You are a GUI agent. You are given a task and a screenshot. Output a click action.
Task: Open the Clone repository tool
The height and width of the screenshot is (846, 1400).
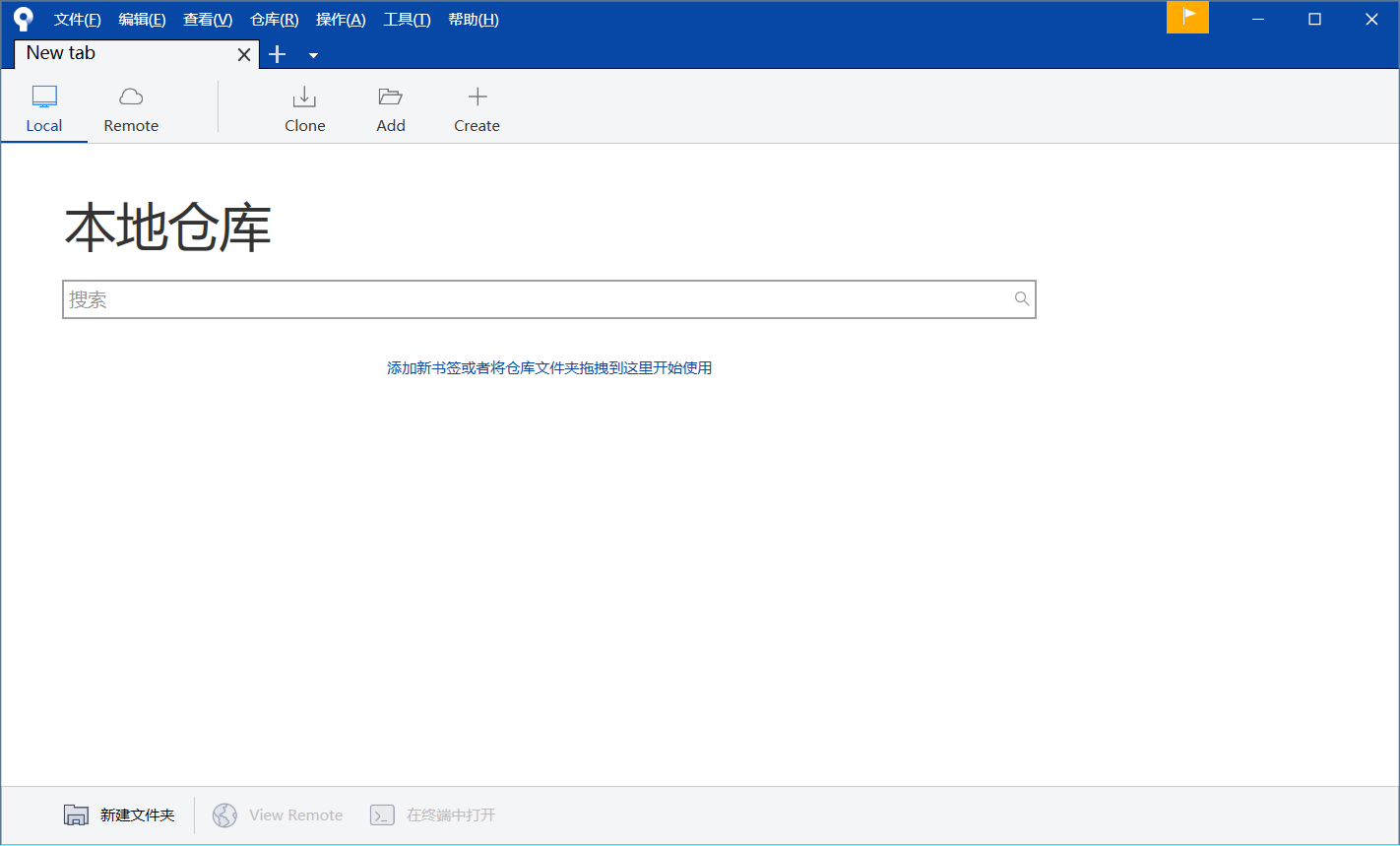tap(304, 108)
